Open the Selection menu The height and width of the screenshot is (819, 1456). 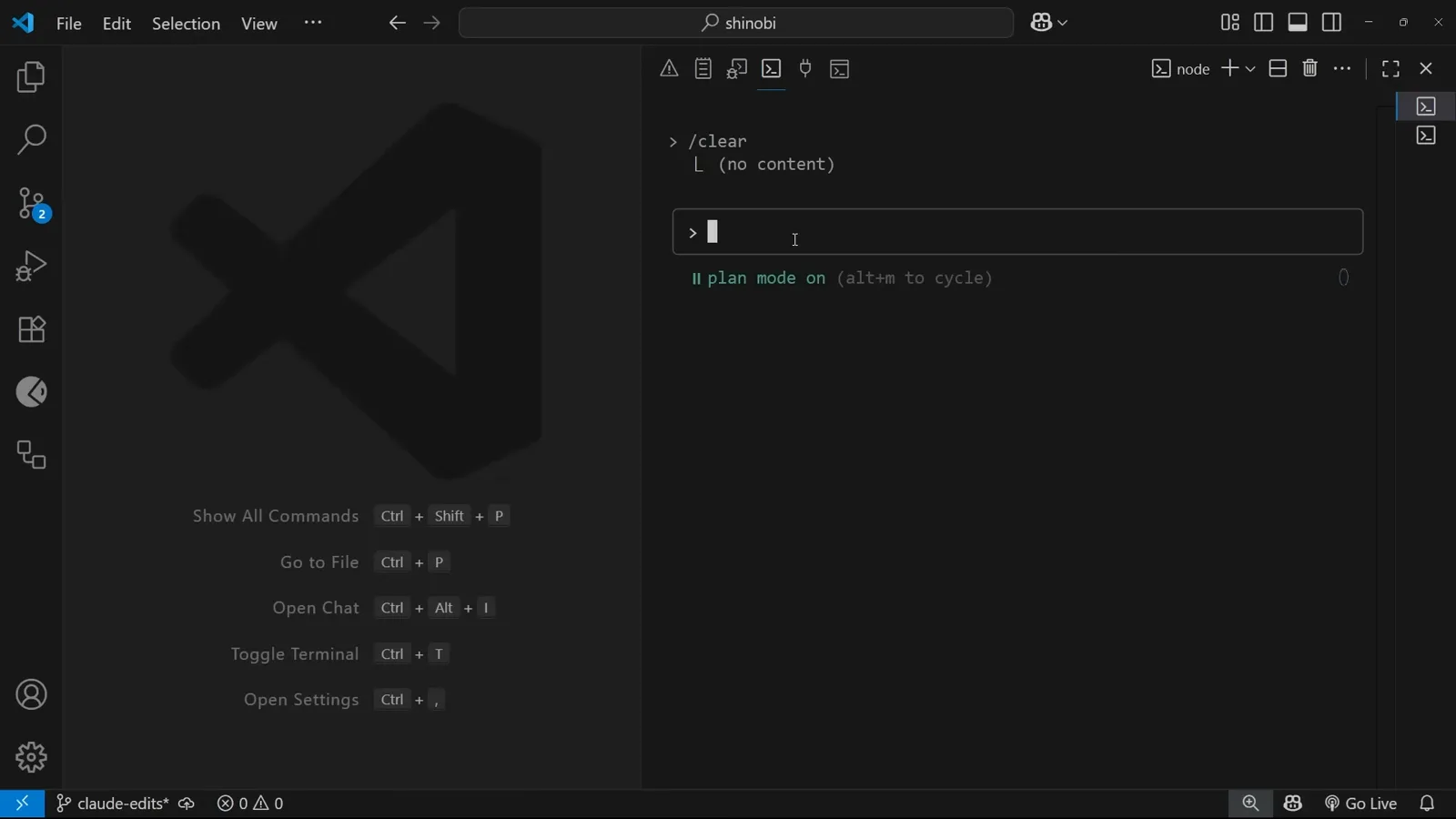pos(186,24)
